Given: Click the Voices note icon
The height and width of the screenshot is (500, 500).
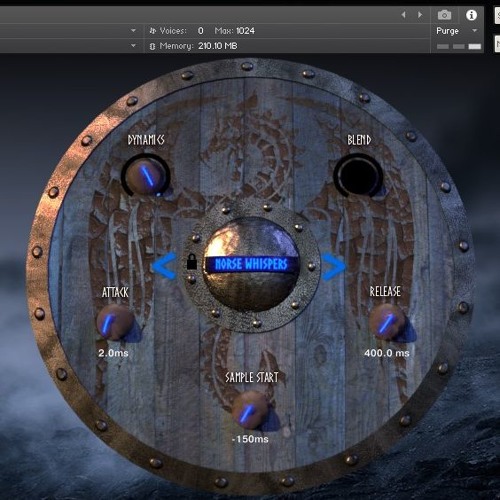Looking at the screenshot, I should pos(153,31).
